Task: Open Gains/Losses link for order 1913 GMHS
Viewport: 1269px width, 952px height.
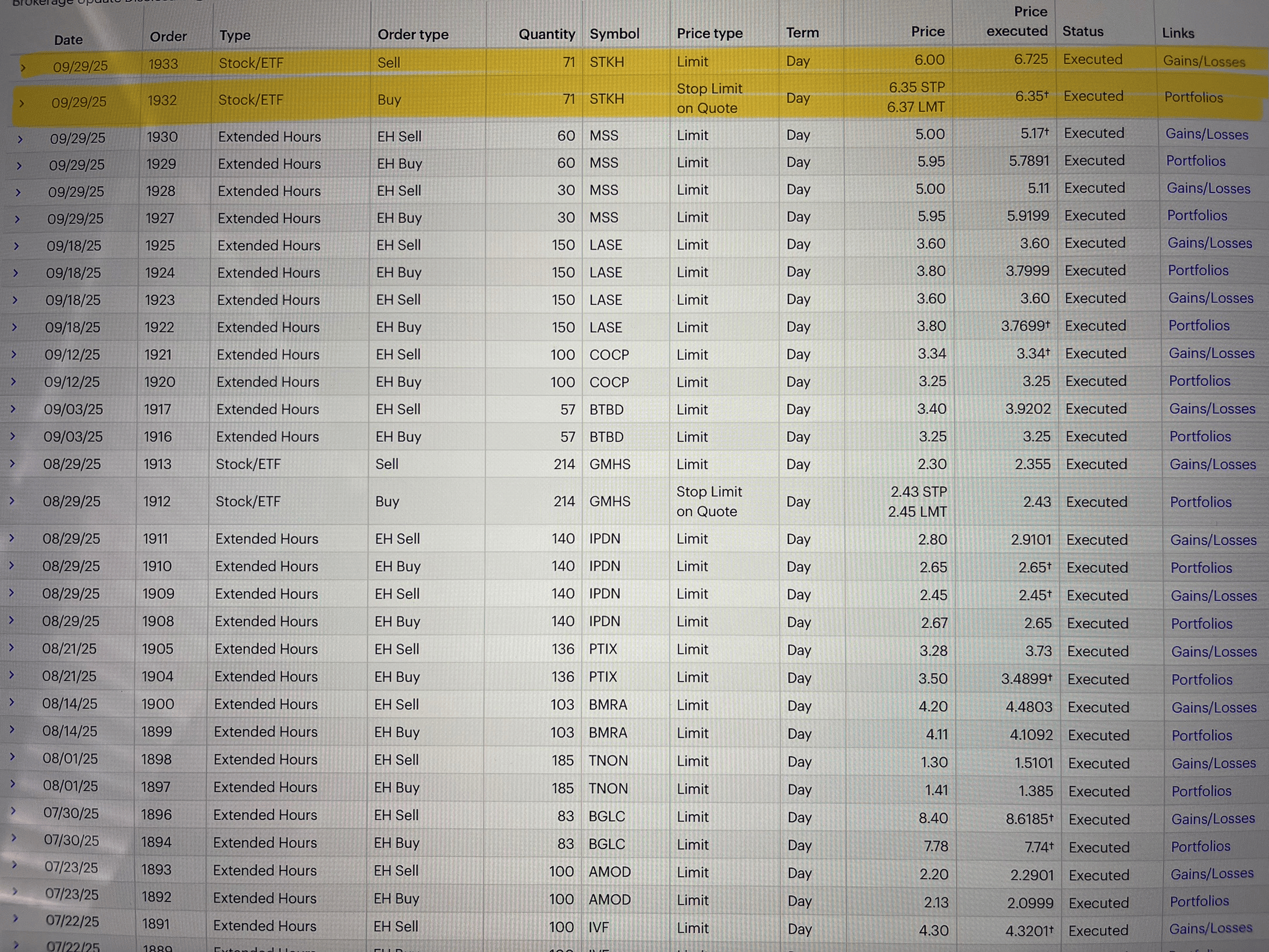Action: pyautogui.click(x=1213, y=464)
